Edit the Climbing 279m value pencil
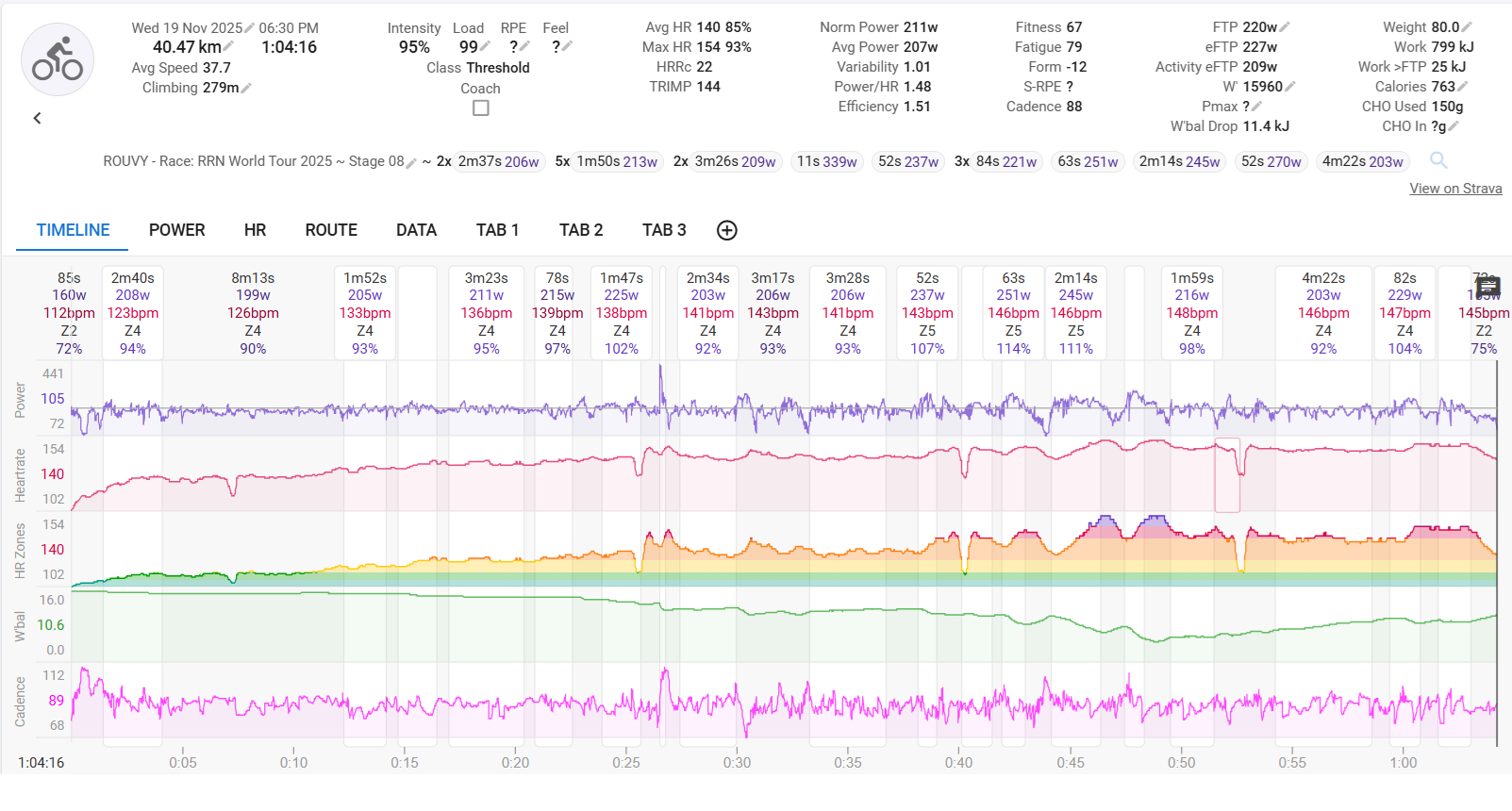Viewport: 1512px width, 811px height. pos(246,88)
